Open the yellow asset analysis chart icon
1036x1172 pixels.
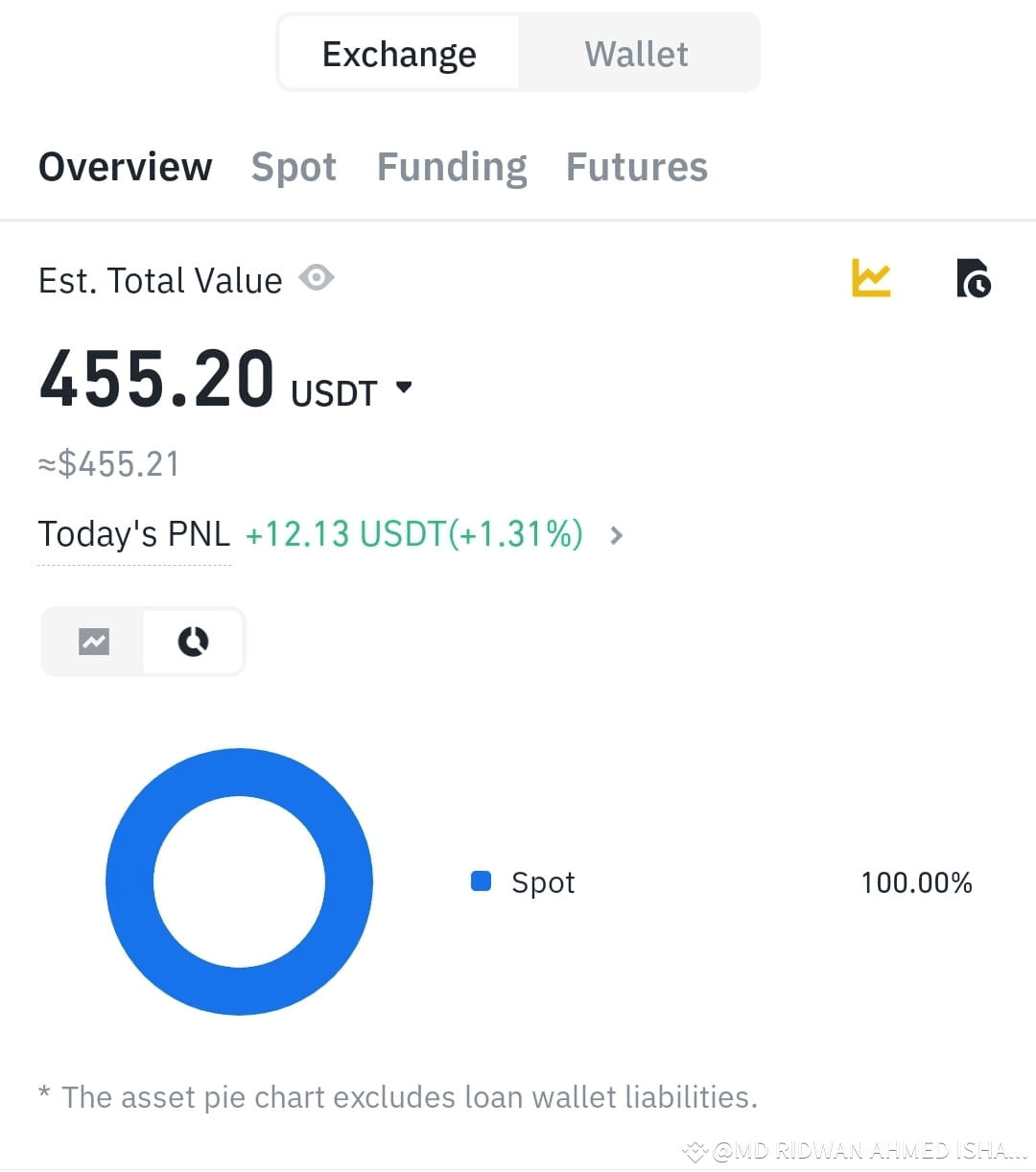coord(871,278)
